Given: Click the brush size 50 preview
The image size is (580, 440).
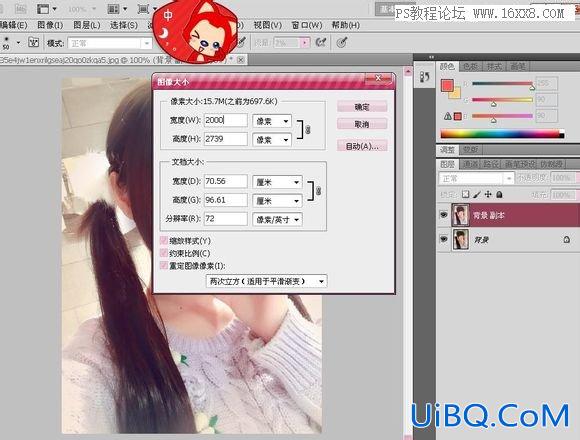Looking at the screenshot, I should tap(6, 43).
